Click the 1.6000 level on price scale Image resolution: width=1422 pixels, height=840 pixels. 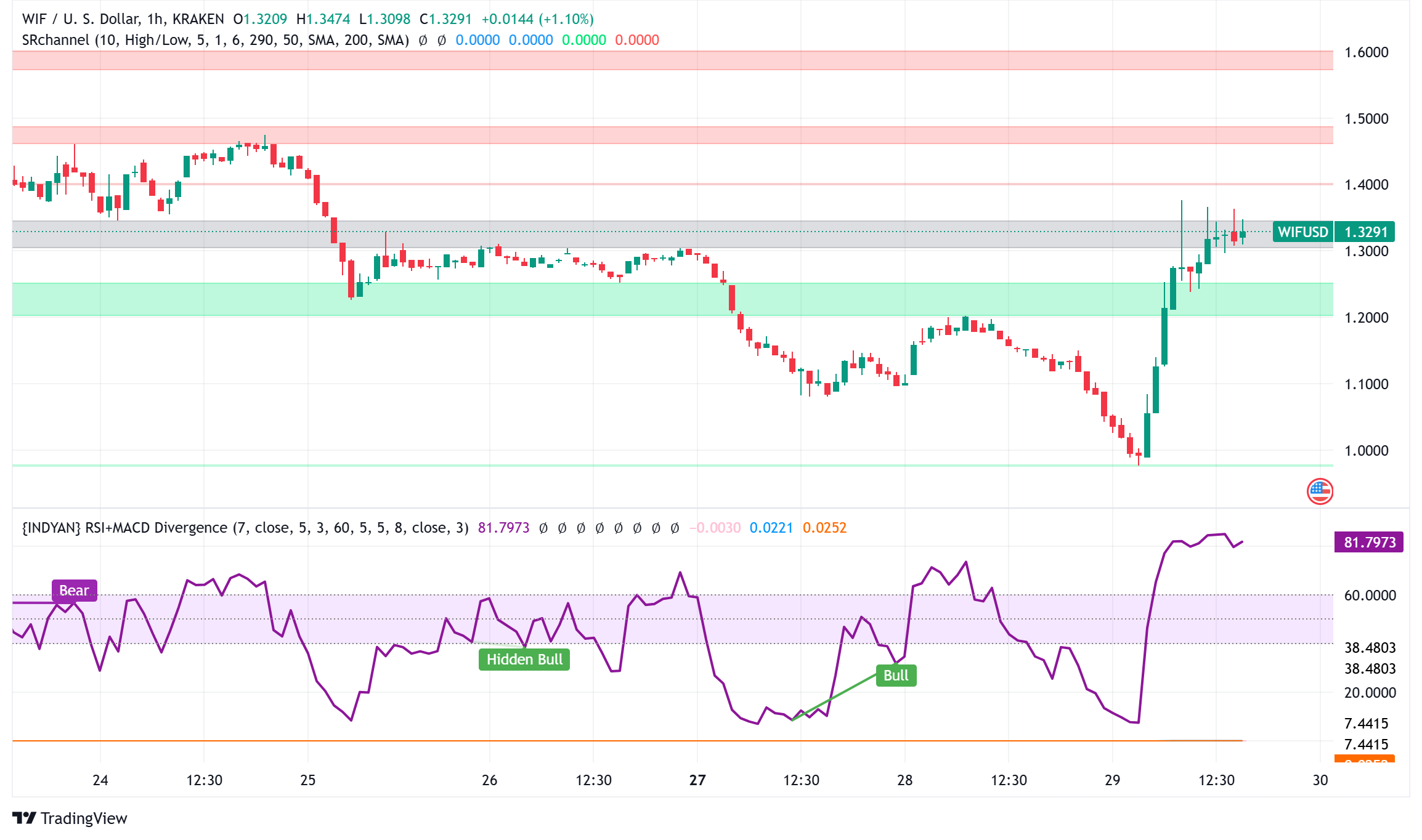click(1366, 52)
